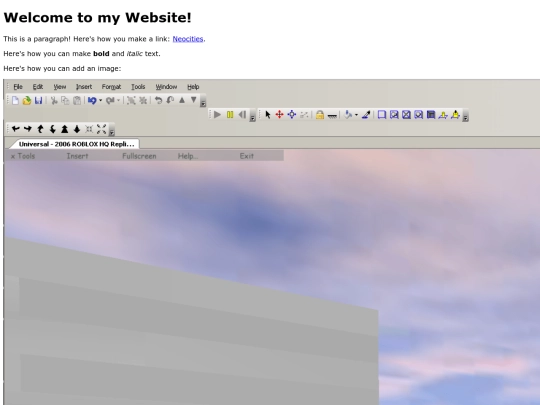This screenshot has width=540, height=405.
Task: Open the File menu
Action: (18, 87)
